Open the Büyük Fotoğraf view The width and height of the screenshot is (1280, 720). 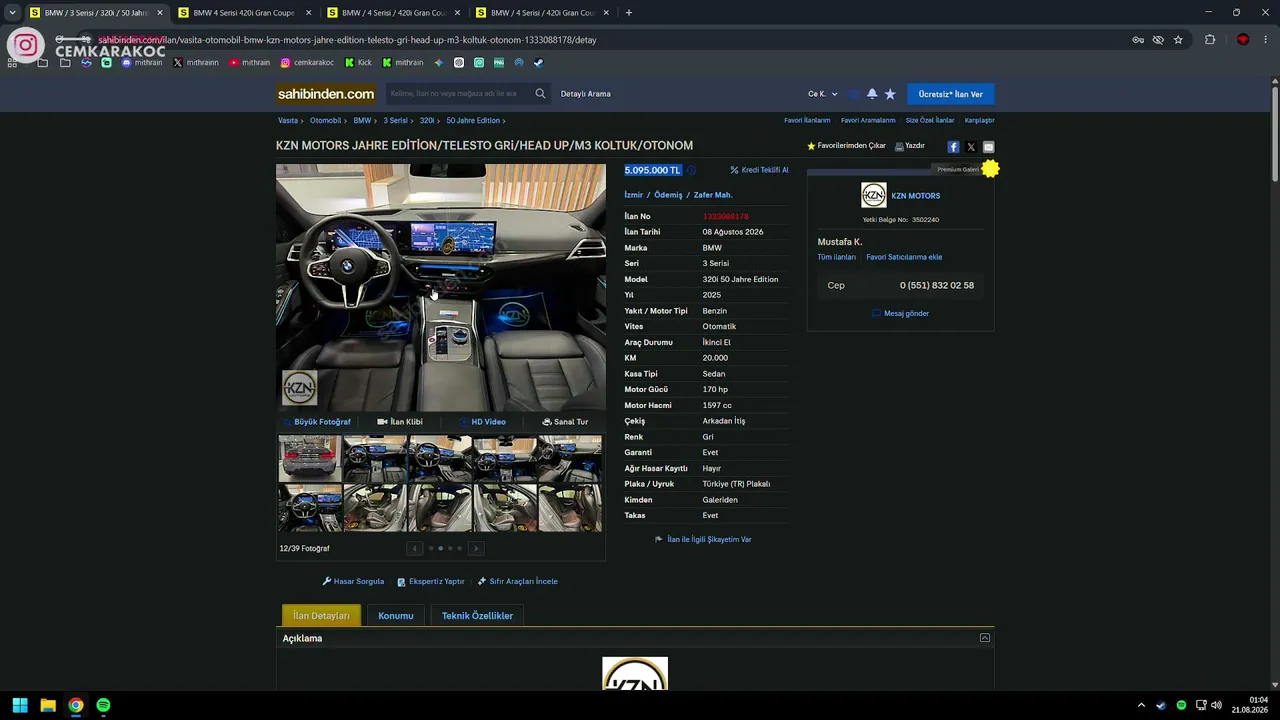tap(317, 422)
